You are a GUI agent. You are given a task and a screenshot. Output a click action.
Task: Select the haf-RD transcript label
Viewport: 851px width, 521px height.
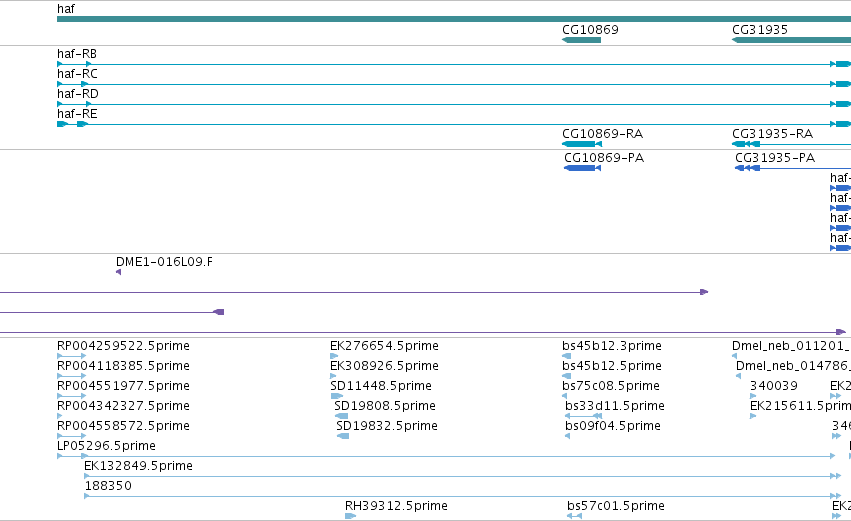[x=78, y=94]
